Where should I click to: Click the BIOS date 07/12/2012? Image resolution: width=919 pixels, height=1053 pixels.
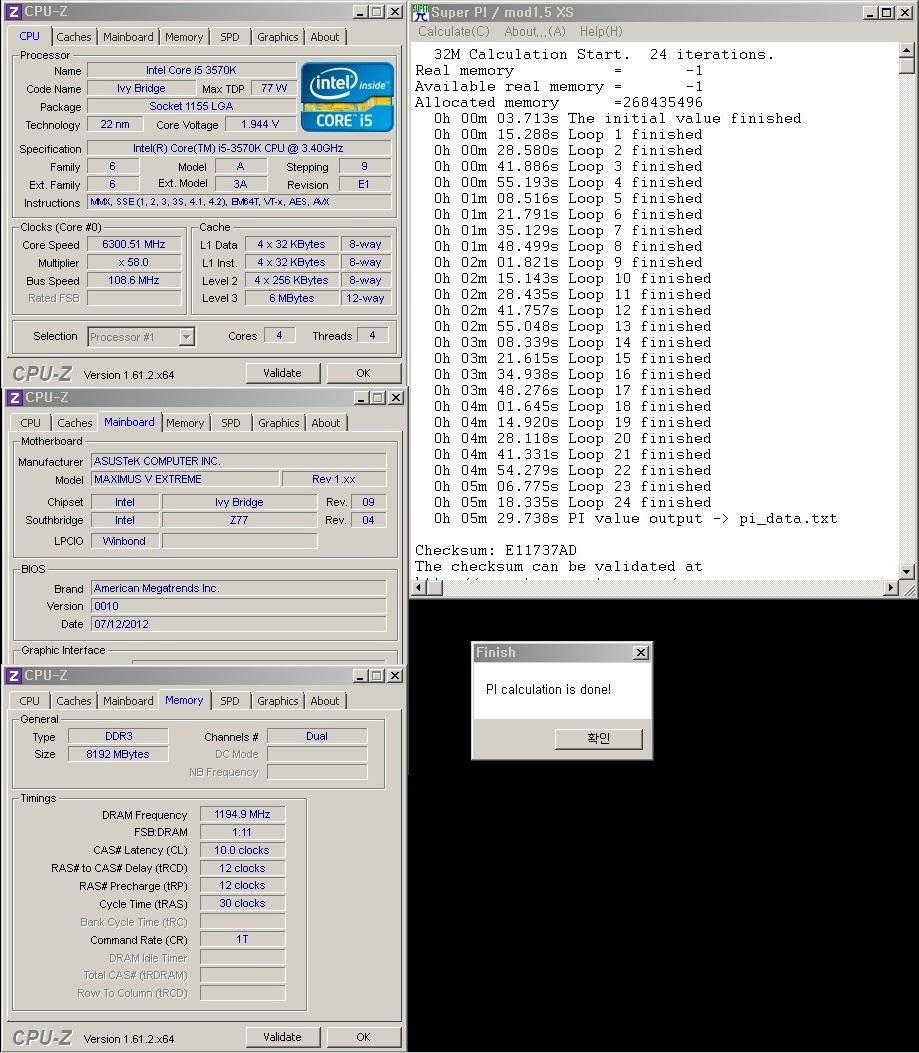(238, 624)
